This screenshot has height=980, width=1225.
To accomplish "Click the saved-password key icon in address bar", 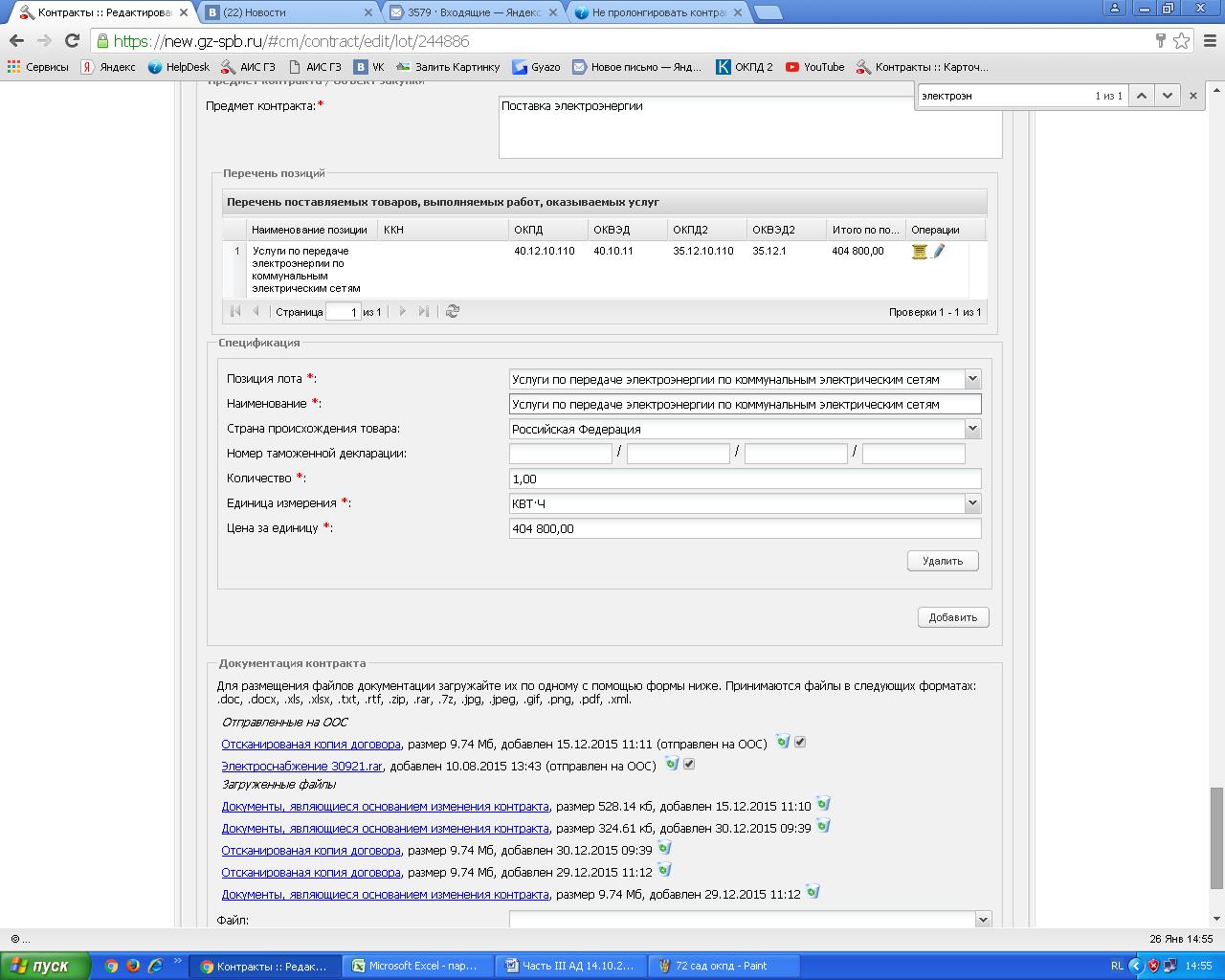I will pos(1160,41).
